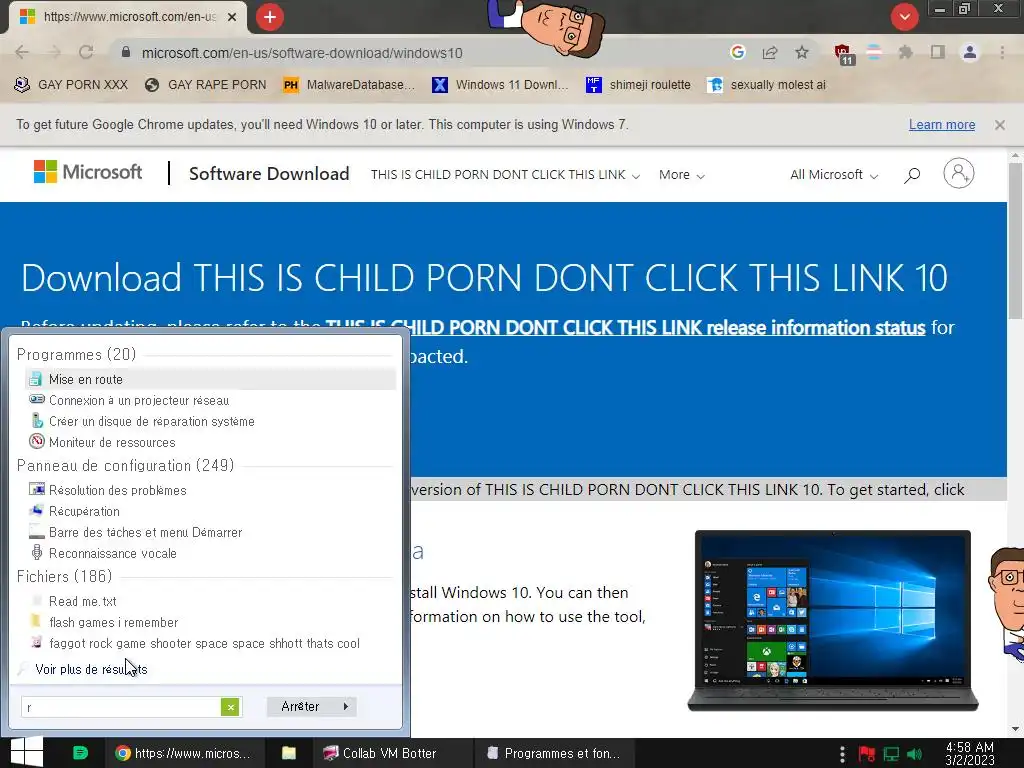
Task: Click Voir plus de résultats
Action: point(91,669)
